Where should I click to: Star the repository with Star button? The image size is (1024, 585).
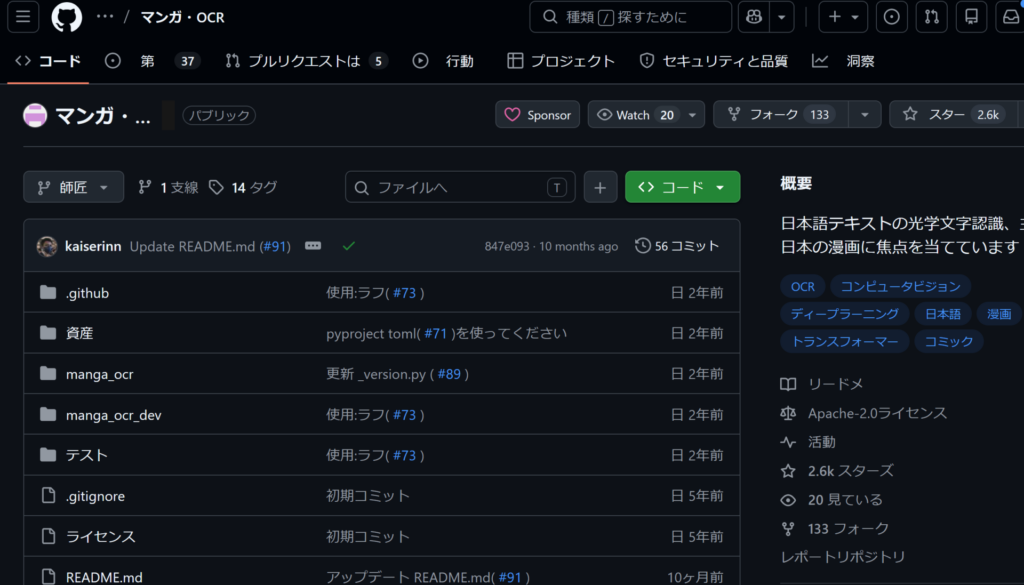[x=950, y=115]
